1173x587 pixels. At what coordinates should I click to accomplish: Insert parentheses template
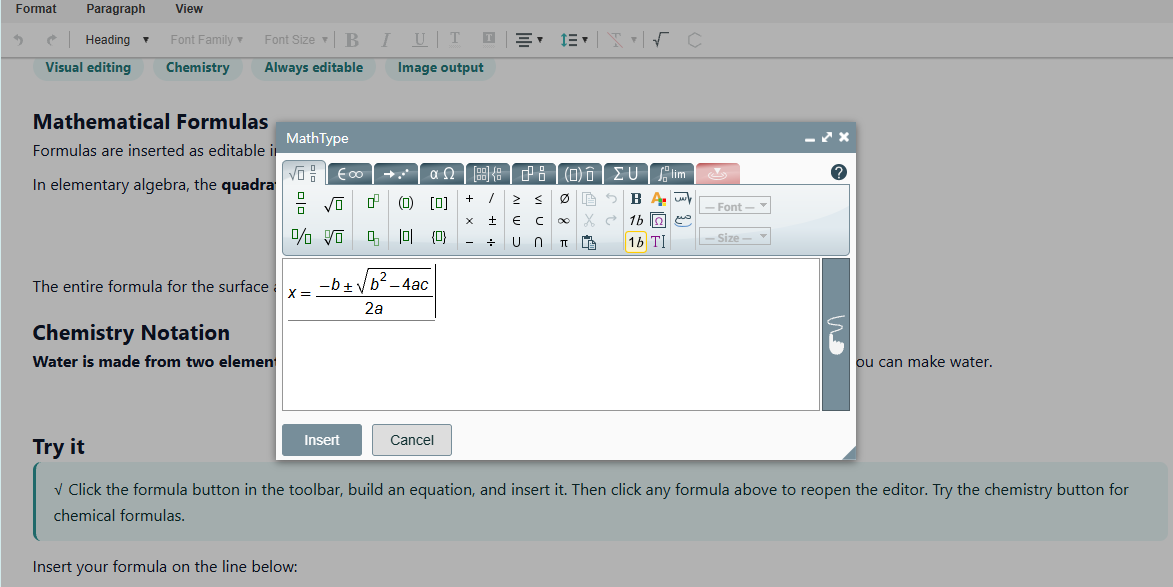[405, 203]
